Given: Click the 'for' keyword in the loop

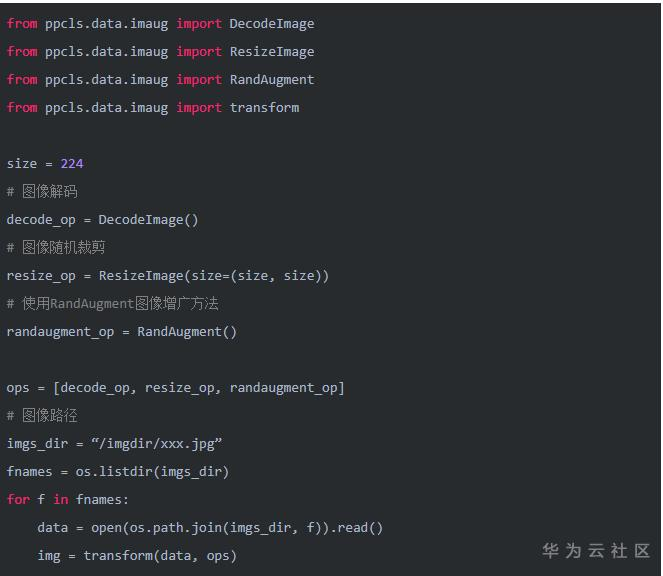Looking at the screenshot, I should [18, 499].
